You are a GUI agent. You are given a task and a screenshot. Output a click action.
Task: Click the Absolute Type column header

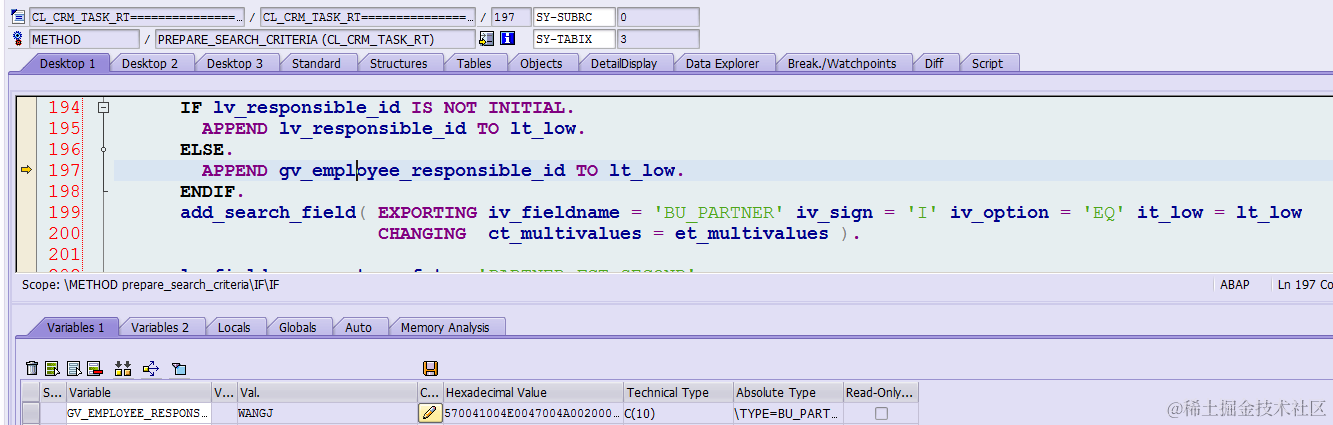coord(788,393)
